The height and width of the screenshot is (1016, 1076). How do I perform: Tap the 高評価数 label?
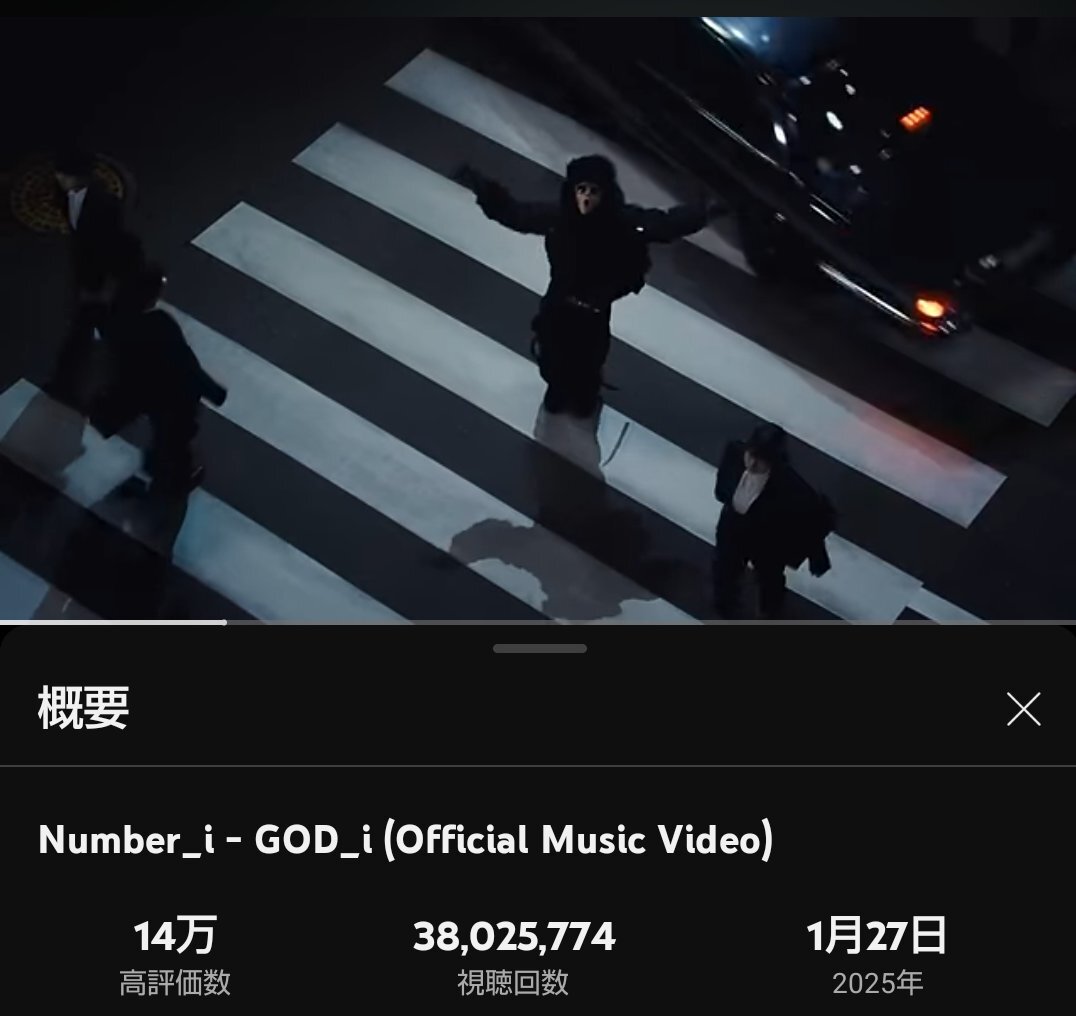tap(175, 982)
